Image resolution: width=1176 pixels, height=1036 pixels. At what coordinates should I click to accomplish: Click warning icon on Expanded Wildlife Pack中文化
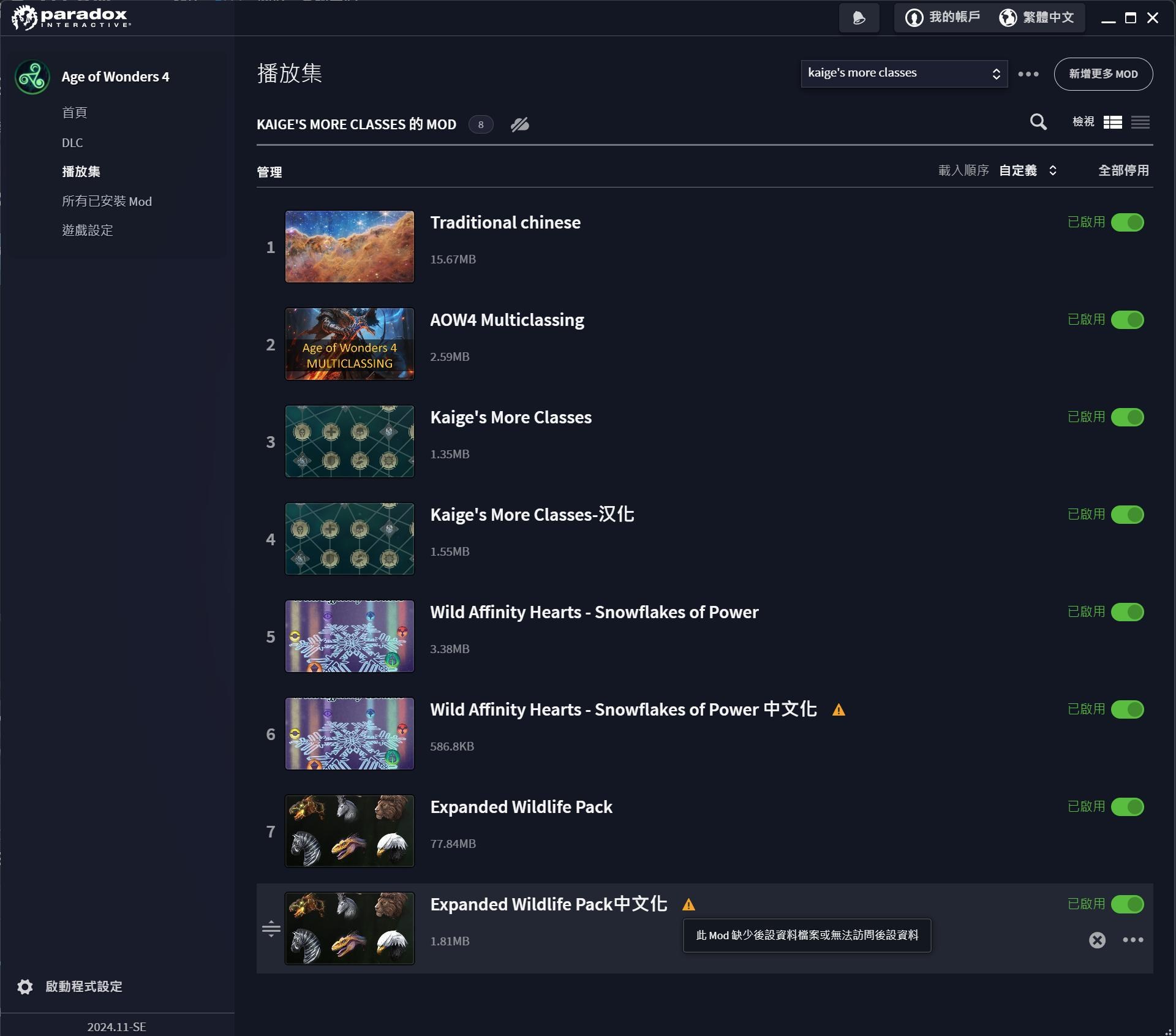click(688, 905)
